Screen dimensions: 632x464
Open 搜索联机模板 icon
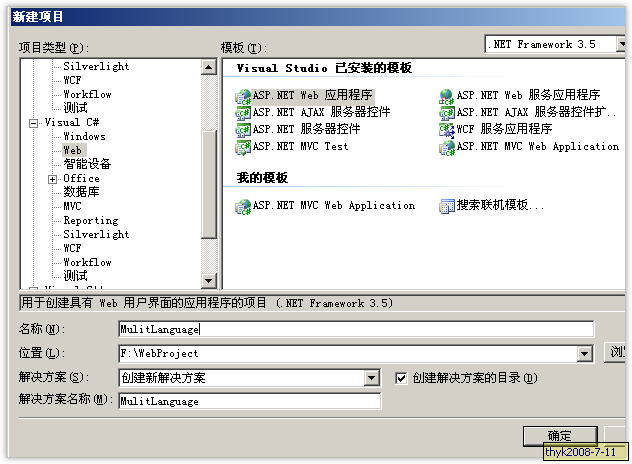(x=447, y=206)
